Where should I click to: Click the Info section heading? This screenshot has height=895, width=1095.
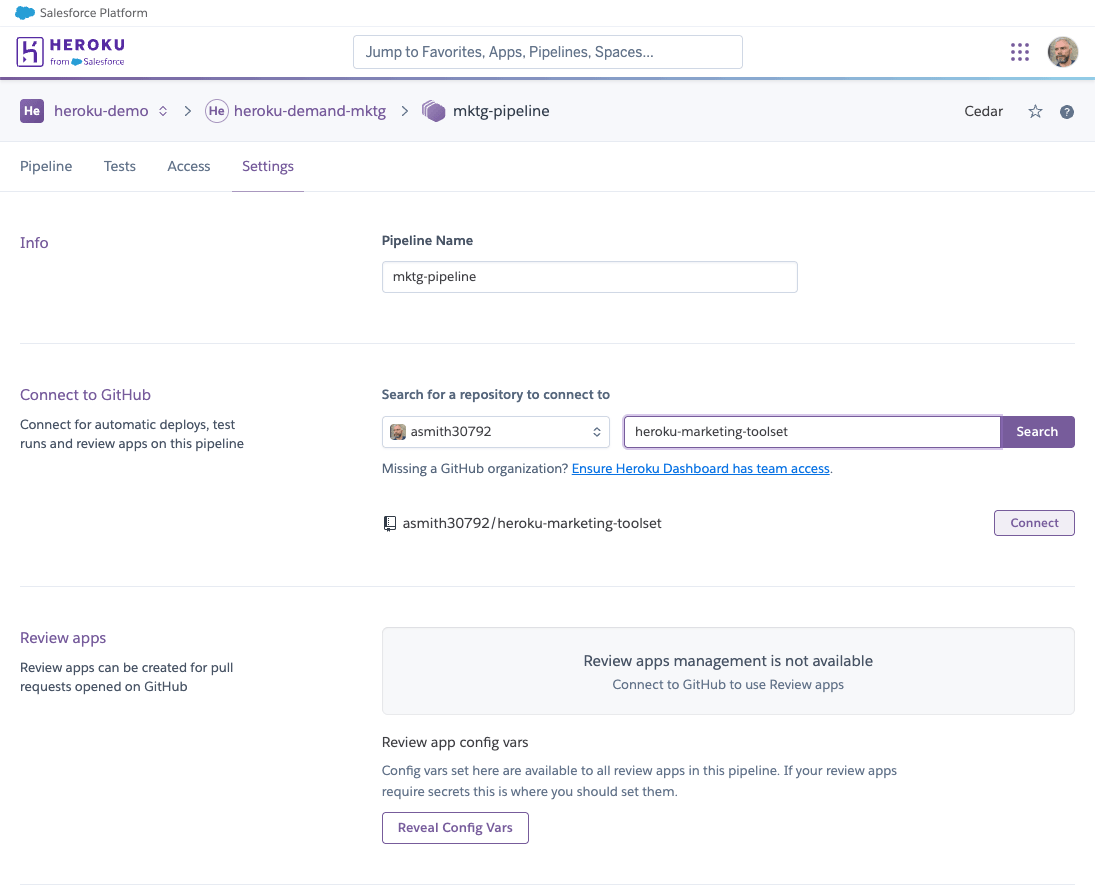coord(34,243)
